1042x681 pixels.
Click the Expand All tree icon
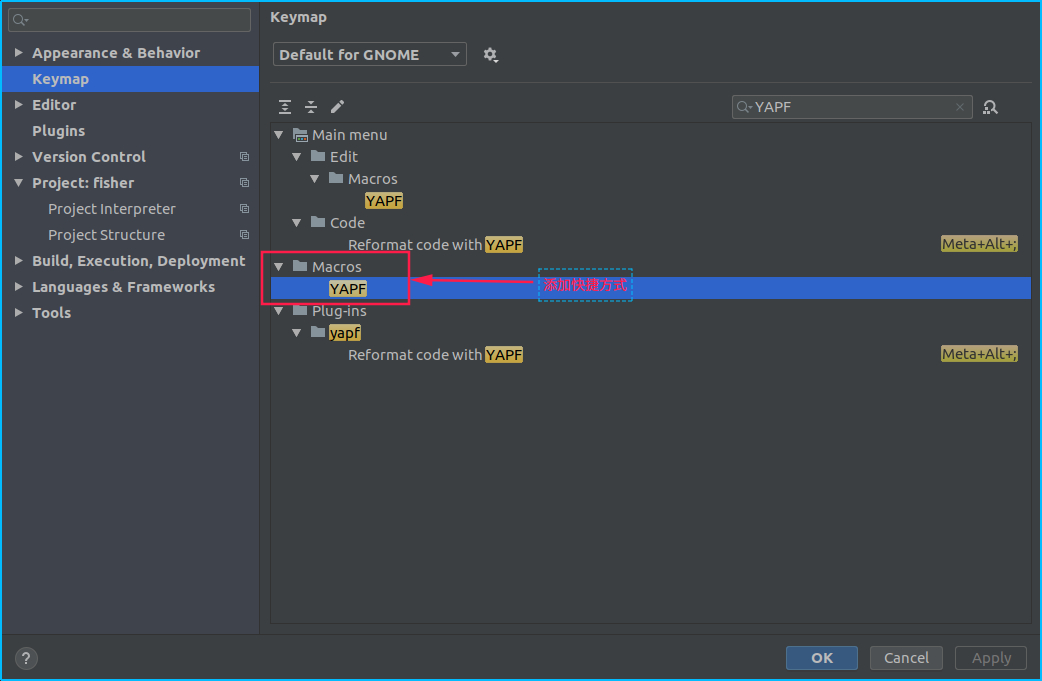285,106
